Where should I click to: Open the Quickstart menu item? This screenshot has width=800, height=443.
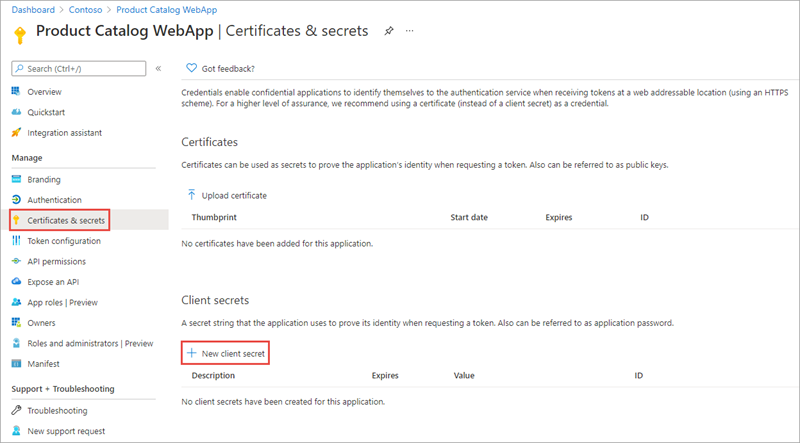click(x=46, y=112)
